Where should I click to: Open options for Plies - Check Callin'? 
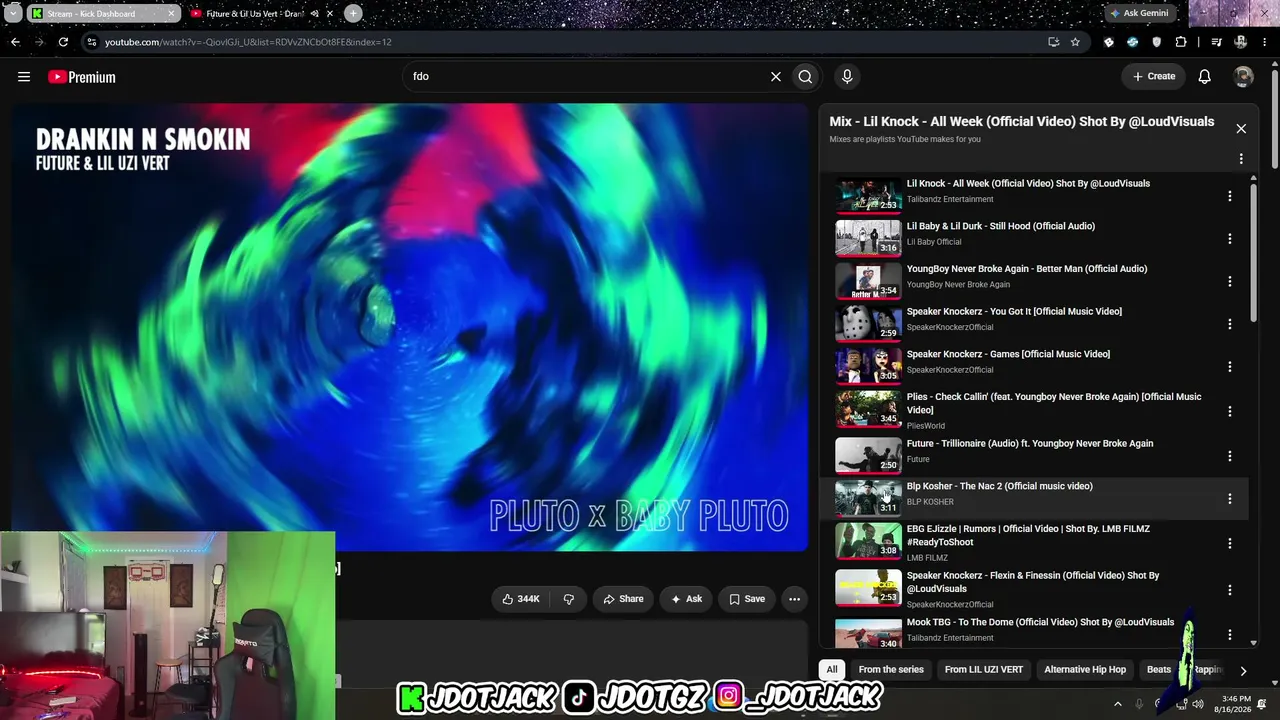1230,411
